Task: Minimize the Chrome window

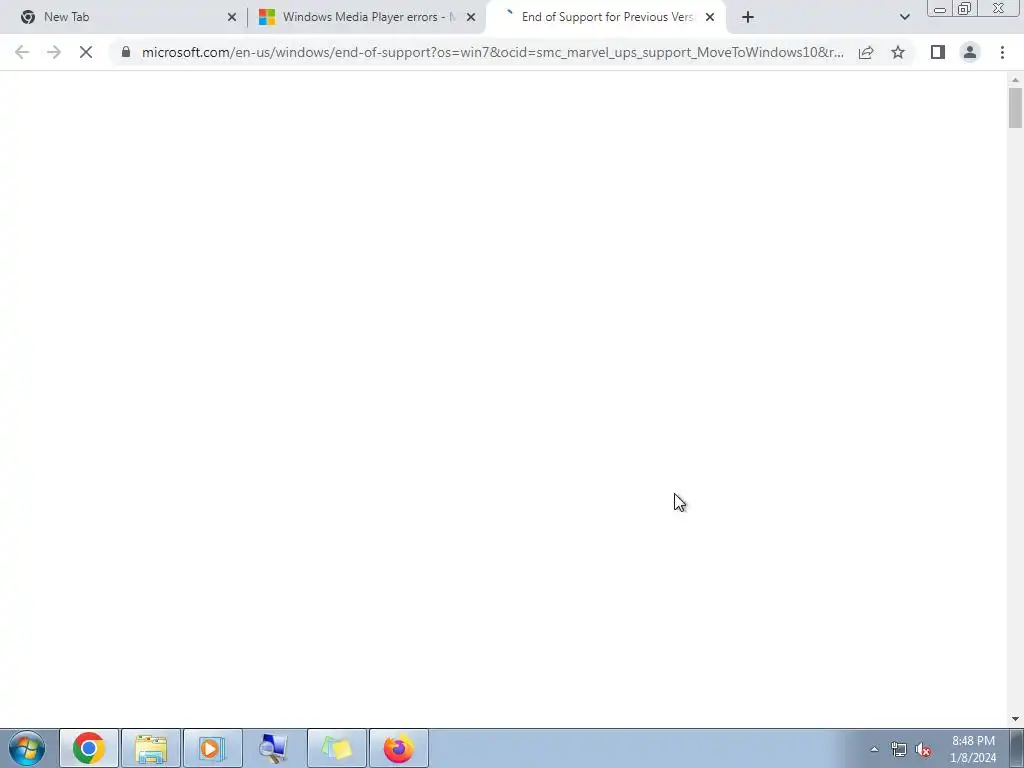Action: coord(940,9)
